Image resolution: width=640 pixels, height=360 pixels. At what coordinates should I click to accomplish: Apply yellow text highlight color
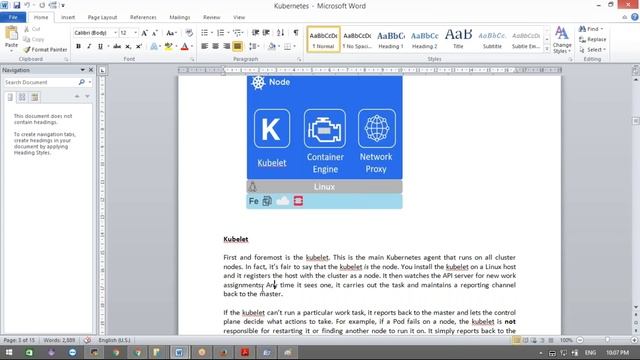pos(168,47)
